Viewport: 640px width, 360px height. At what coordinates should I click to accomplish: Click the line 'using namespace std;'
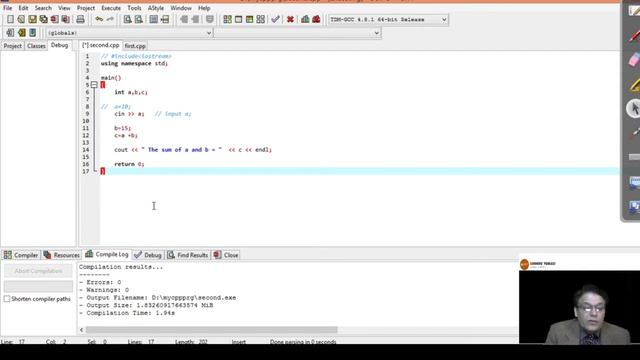pyautogui.click(x=134, y=63)
